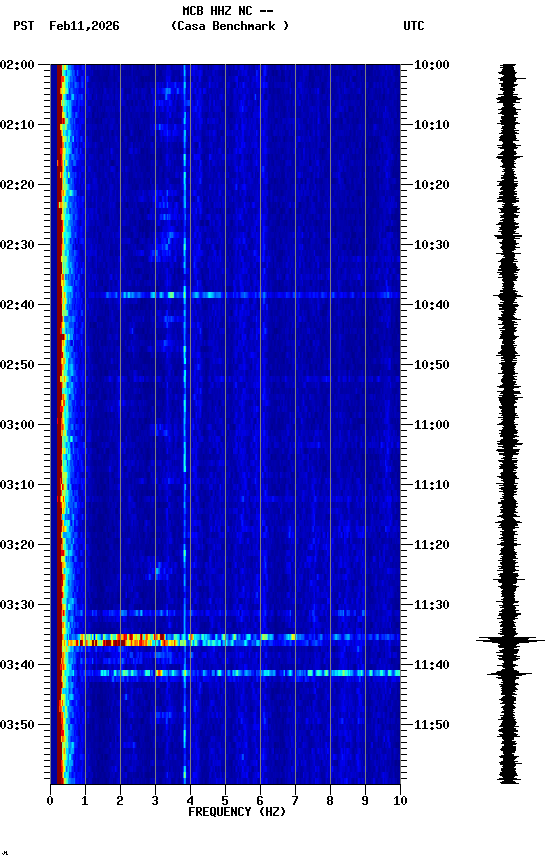Click the 11:00 UTC time label
The image size is (552, 864).
coord(432,425)
